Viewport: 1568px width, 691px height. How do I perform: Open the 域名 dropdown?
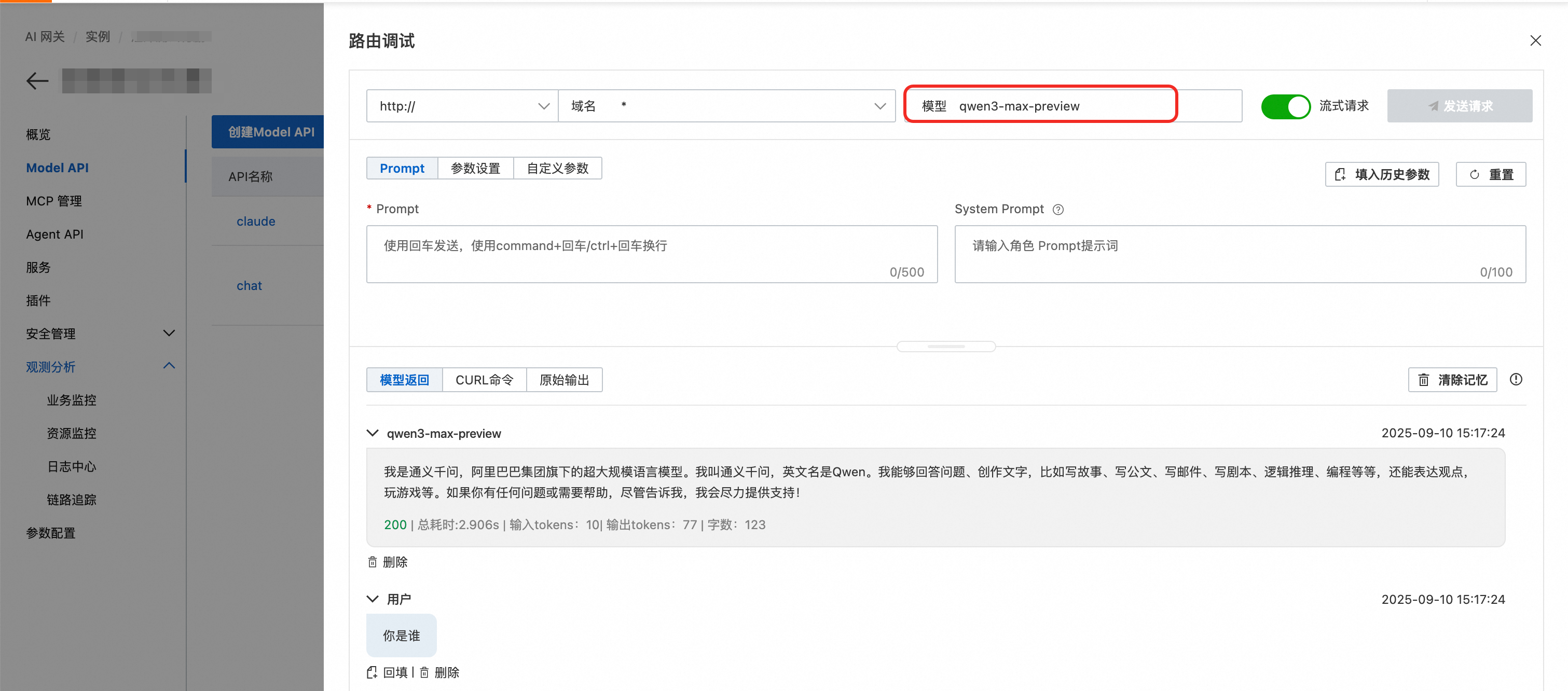tap(726, 106)
